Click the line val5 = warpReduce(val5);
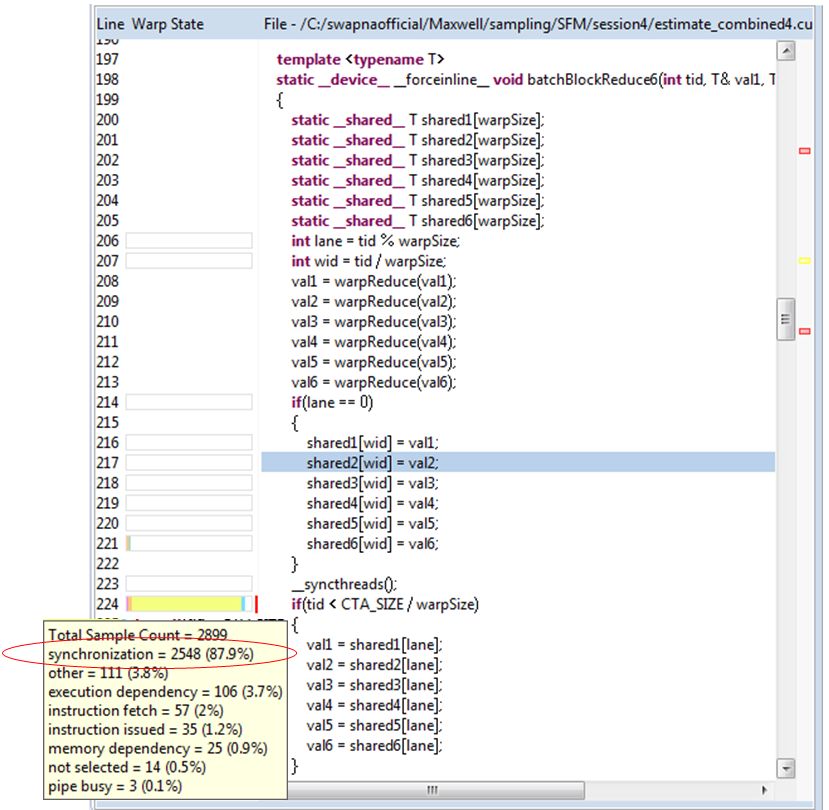 373,362
